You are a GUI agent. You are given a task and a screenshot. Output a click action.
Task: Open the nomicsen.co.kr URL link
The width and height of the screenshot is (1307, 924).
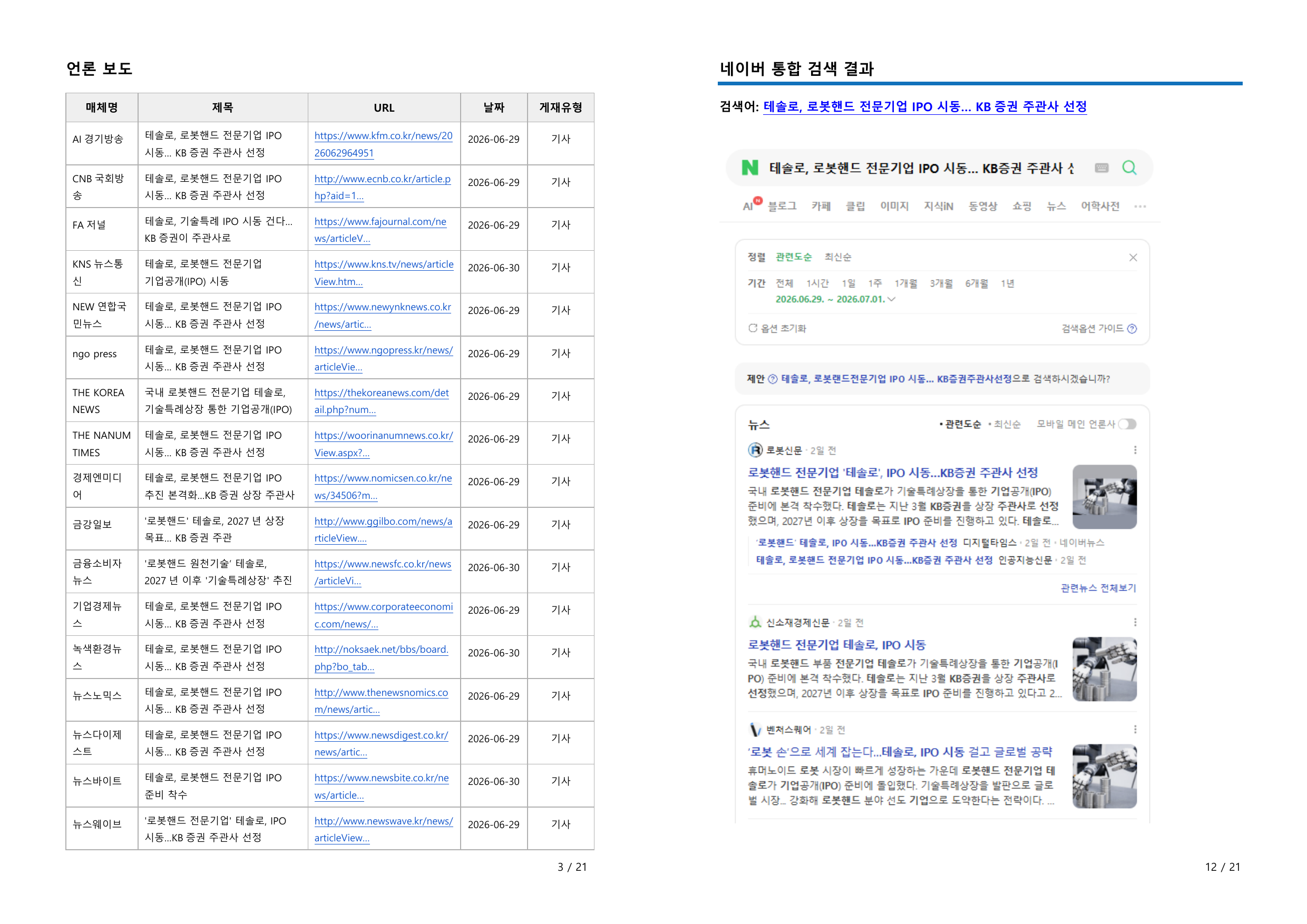tap(383, 486)
